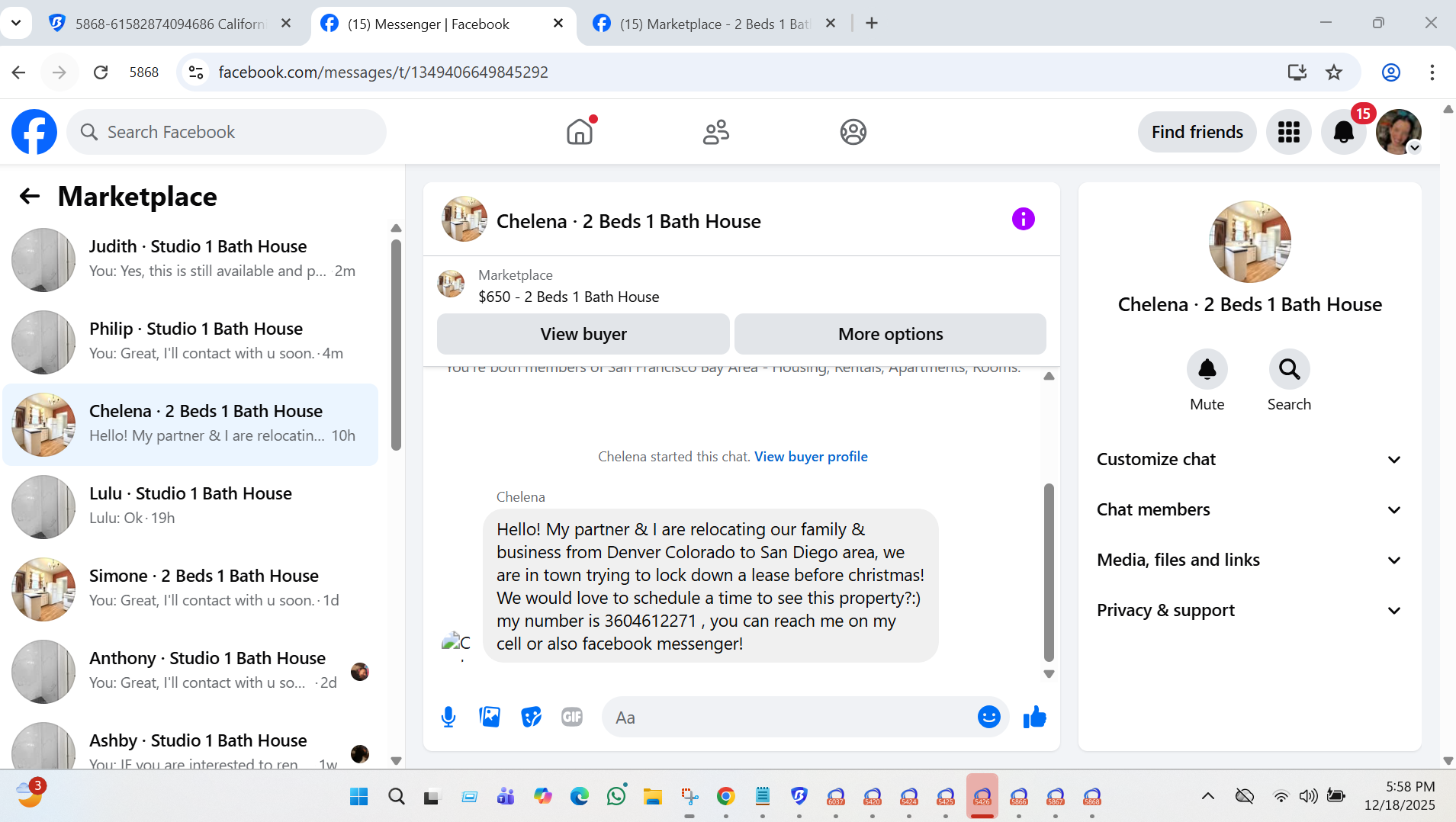This screenshot has width=1456, height=822.
Task: Go to the Home feed icon
Action: [x=580, y=132]
